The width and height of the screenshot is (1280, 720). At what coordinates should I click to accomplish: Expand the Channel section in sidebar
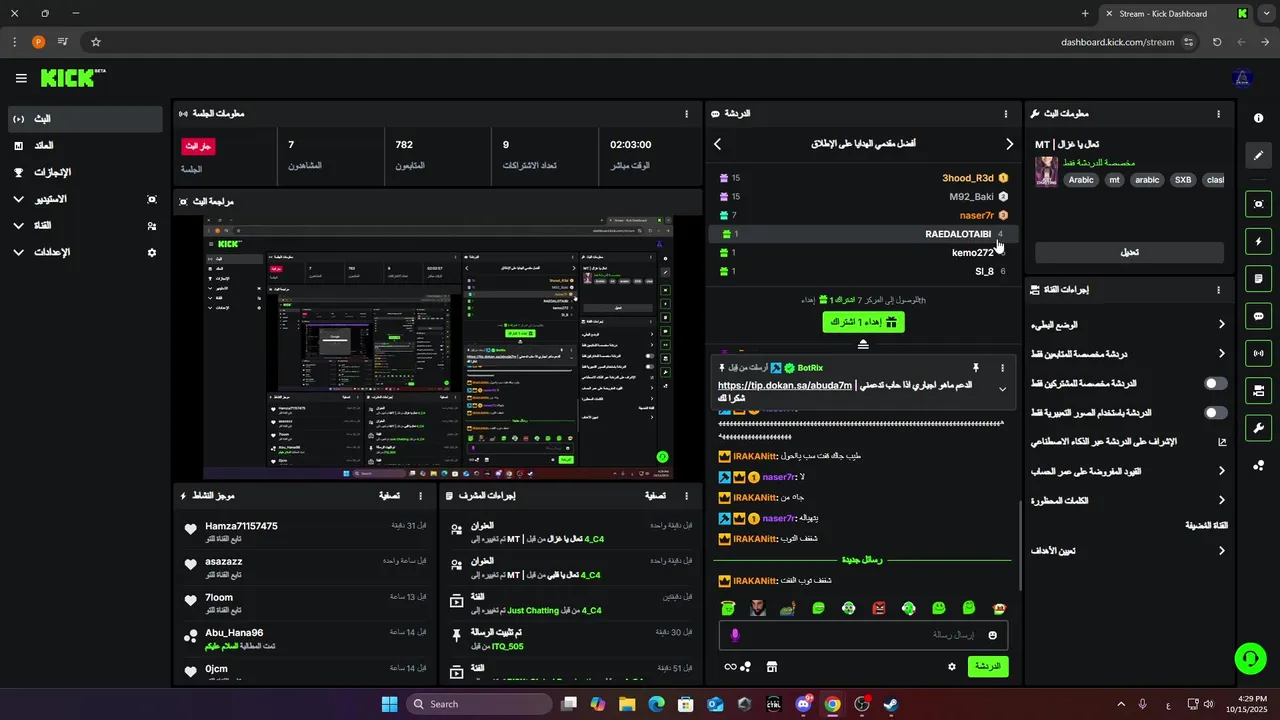[x=85, y=226]
